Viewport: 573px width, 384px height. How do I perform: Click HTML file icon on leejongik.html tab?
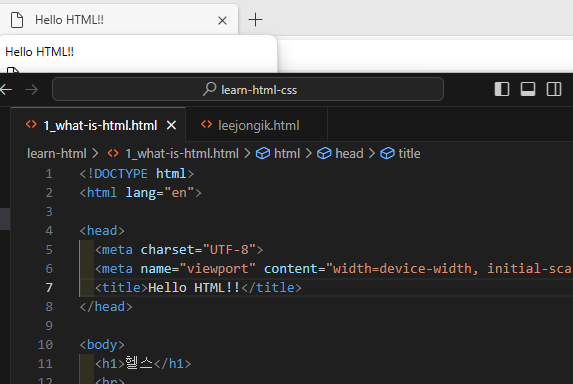click(x=206, y=125)
